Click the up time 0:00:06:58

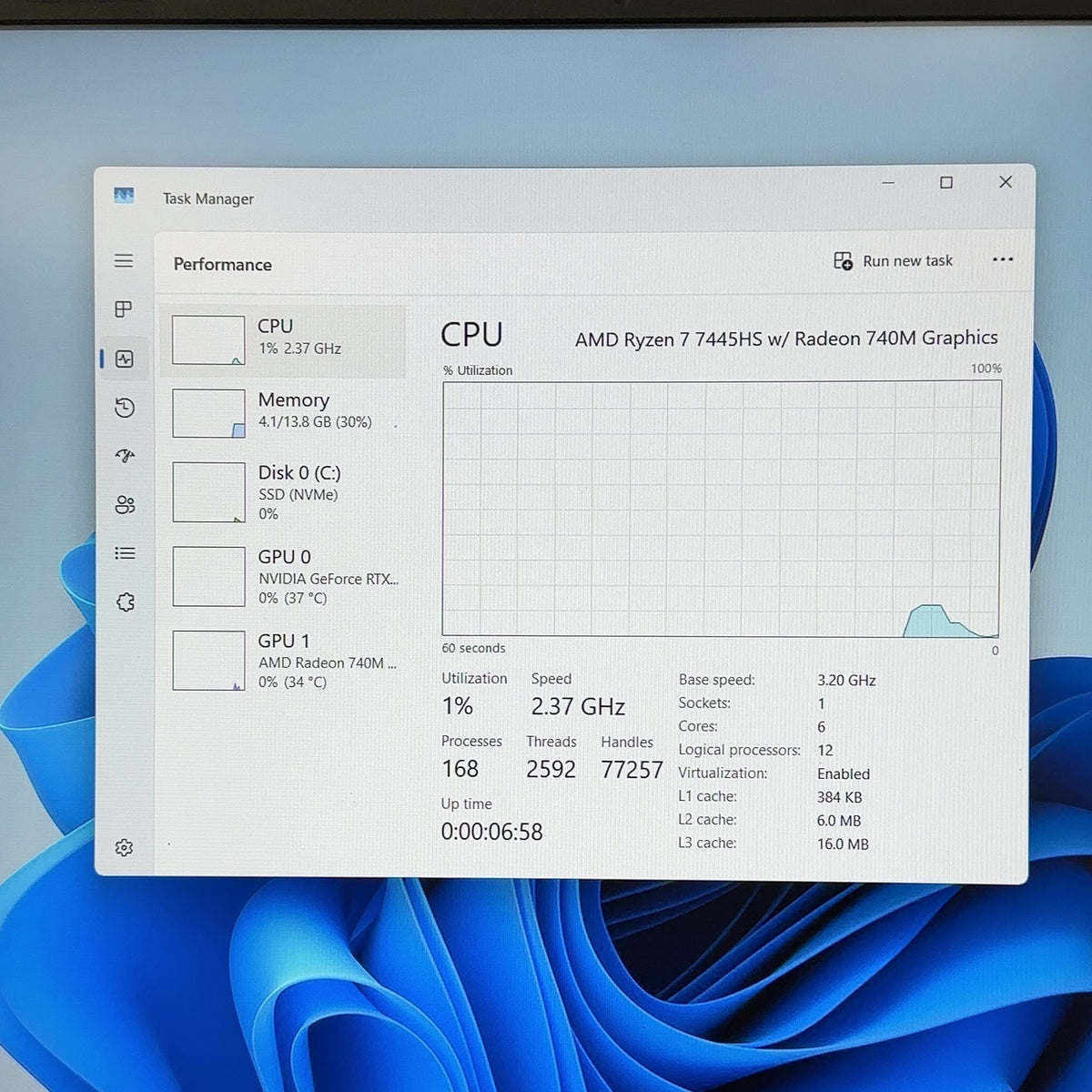[491, 832]
